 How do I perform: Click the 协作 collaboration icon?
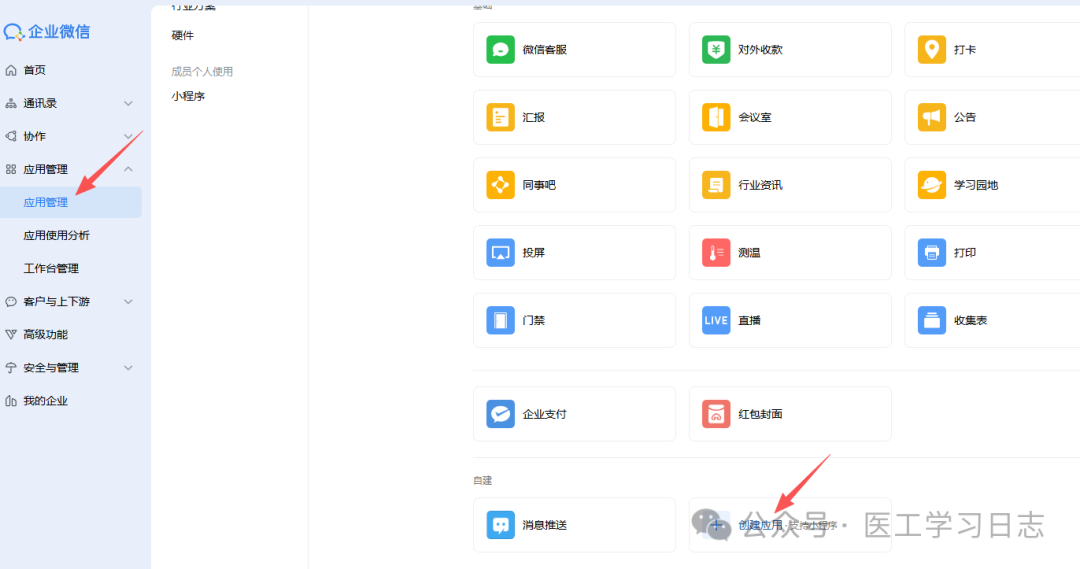pyautogui.click(x=11, y=136)
